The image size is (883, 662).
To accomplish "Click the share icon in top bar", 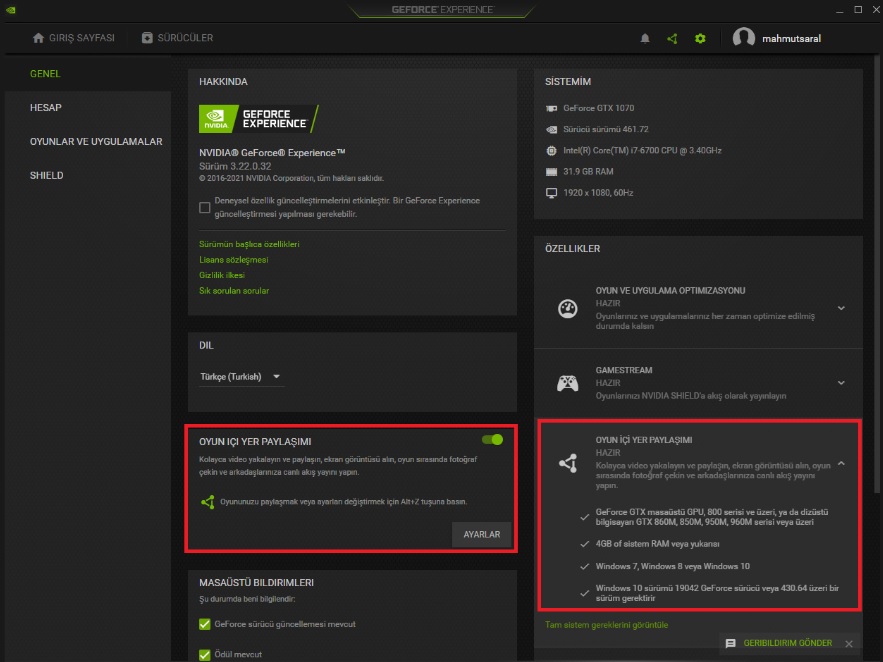I will [x=672, y=38].
